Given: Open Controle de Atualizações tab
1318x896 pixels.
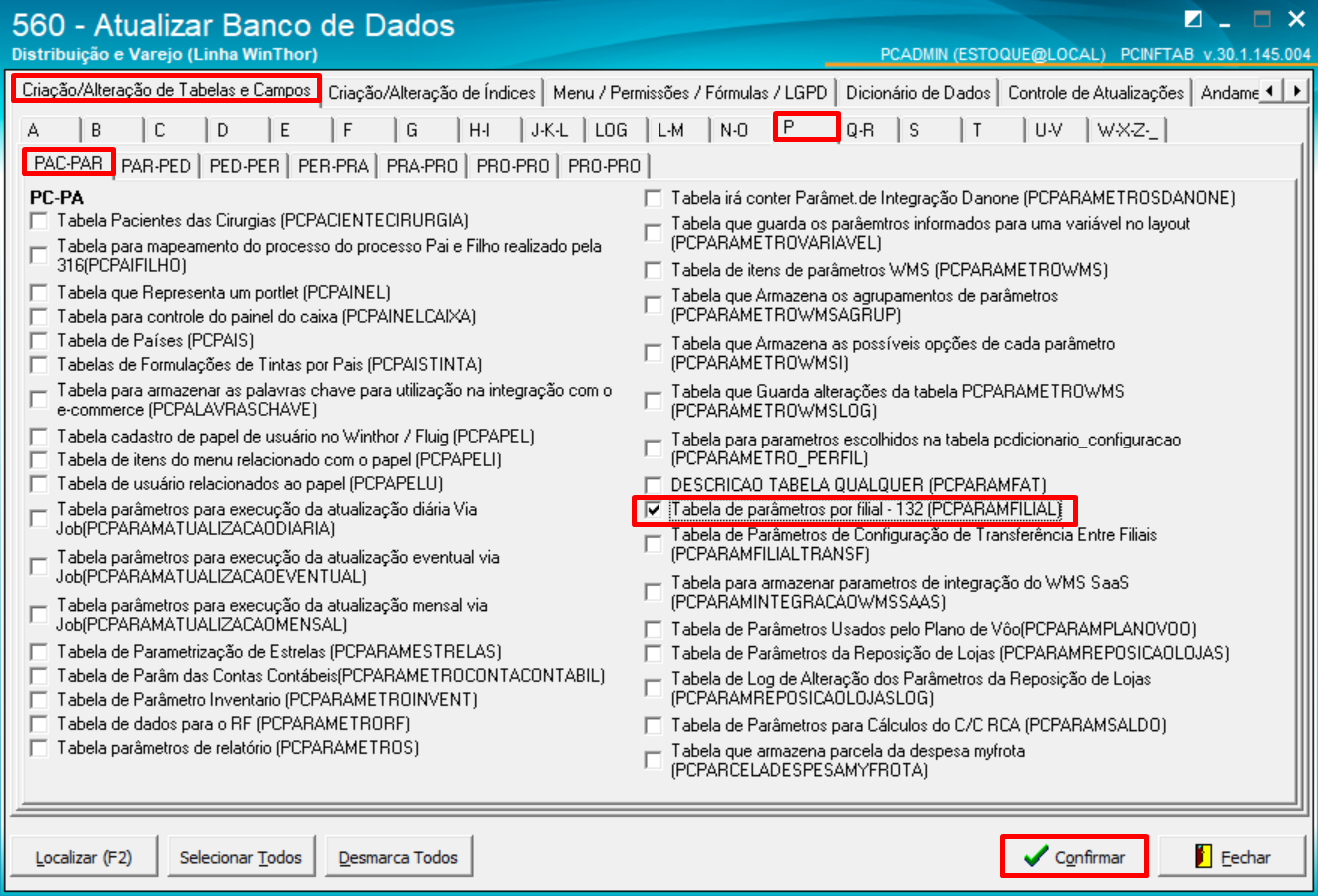Looking at the screenshot, I should click(x=1096, y=93).
